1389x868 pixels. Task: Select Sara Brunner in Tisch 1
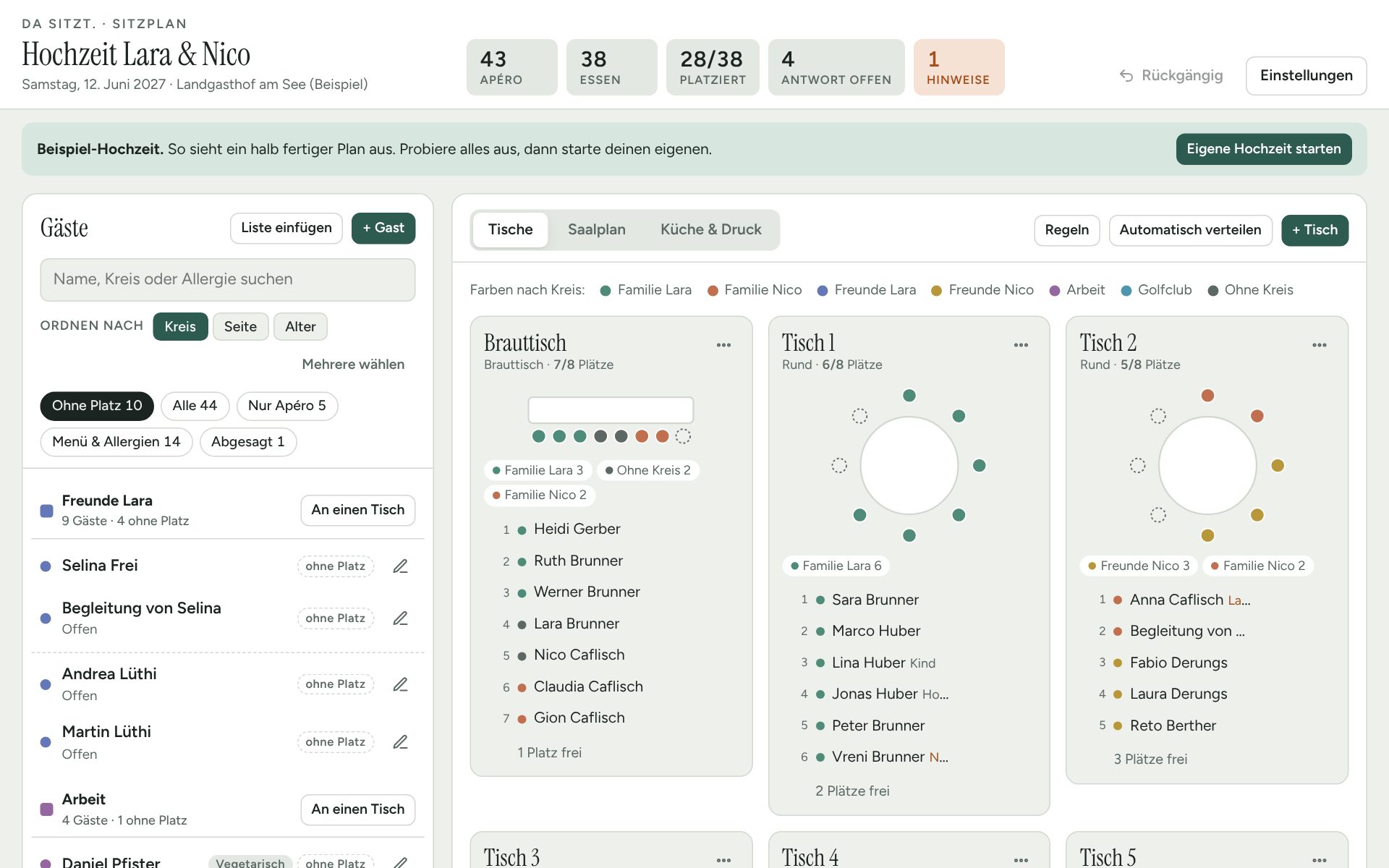(x=875, y=600)
